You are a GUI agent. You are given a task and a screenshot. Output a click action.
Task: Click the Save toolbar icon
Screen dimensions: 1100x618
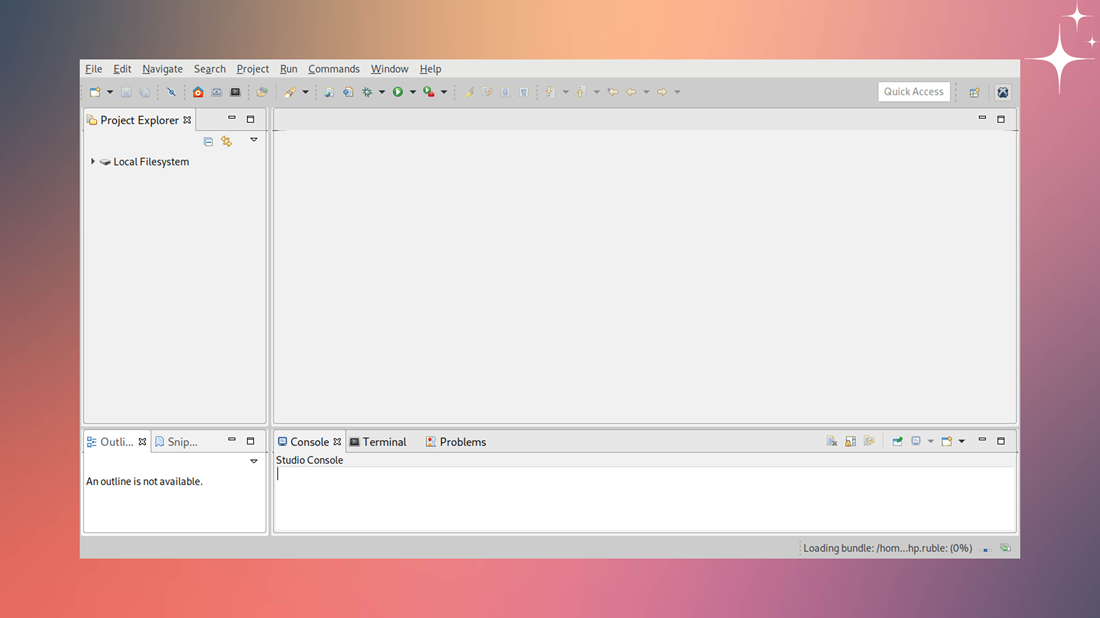pyautogui.click(x=126, y=92)
